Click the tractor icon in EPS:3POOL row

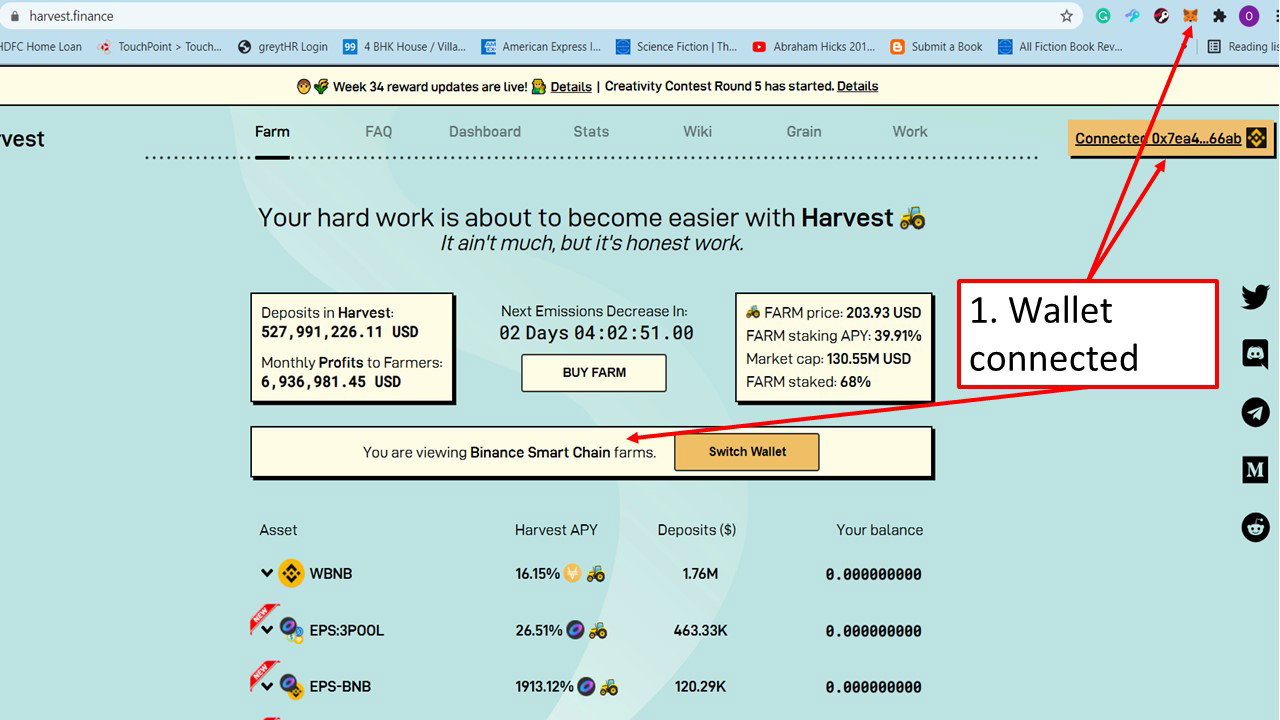(598, 630)
